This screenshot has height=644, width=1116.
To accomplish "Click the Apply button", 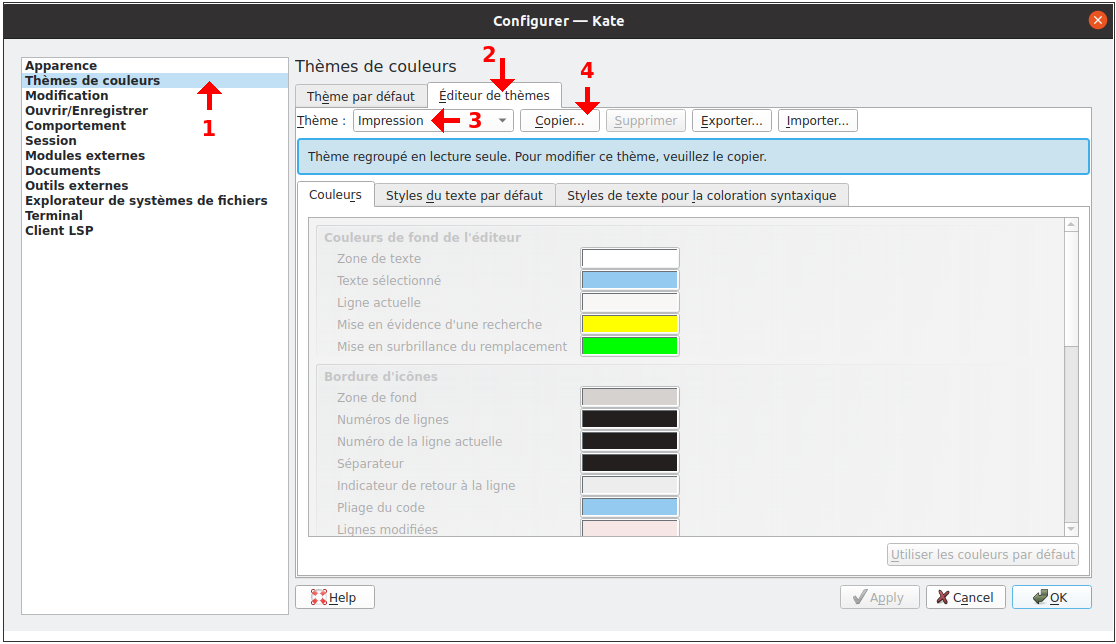I will click(x=880, y=597).
